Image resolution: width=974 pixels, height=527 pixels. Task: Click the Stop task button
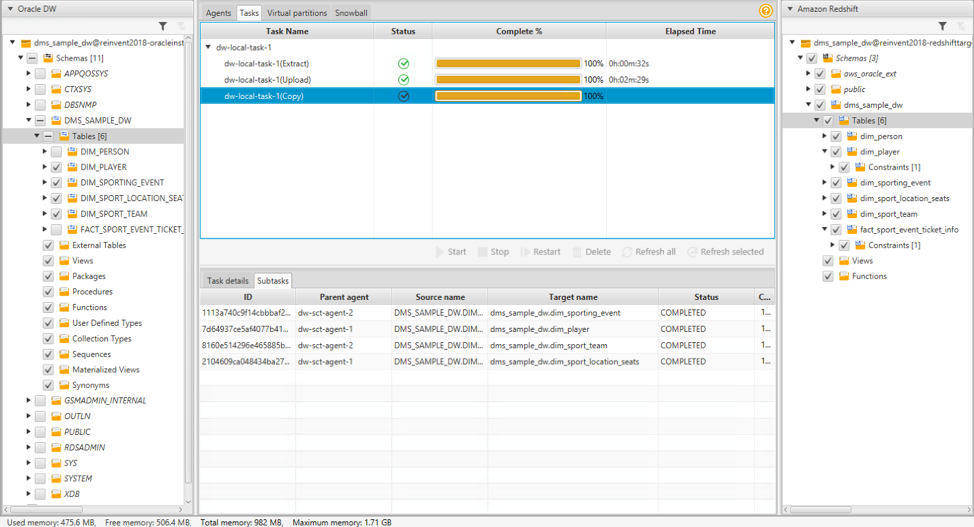tap(494, 252)
